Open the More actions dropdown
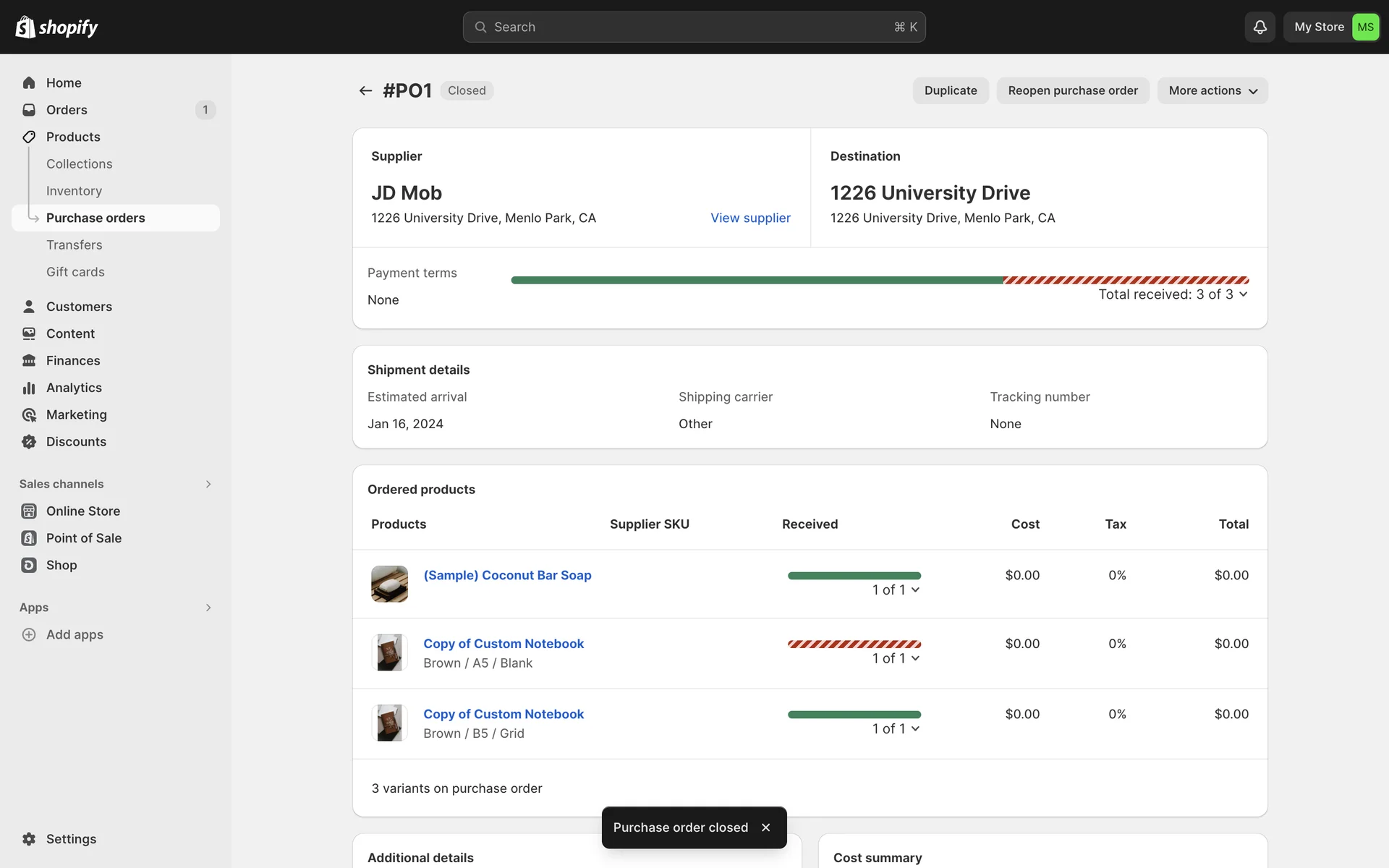Viewport: 1389px width, 868px height. pos(1212,90)
